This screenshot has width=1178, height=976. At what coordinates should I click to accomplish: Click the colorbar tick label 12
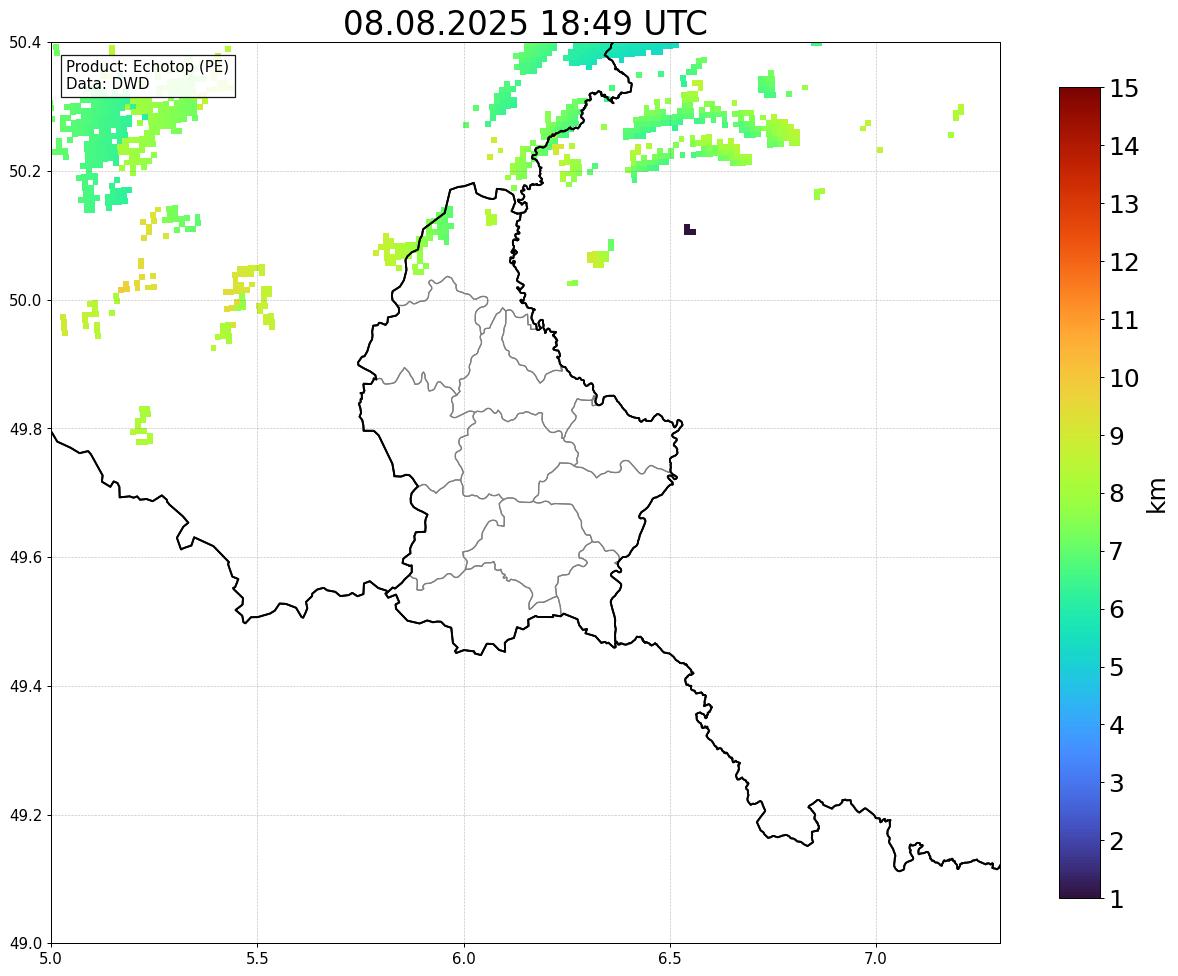1124,262
